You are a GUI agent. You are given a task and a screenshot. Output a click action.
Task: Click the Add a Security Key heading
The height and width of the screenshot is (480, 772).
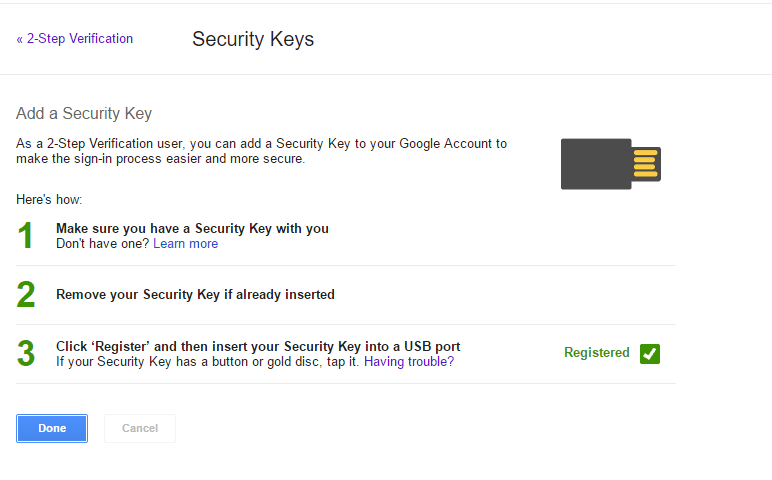(84, 114)
